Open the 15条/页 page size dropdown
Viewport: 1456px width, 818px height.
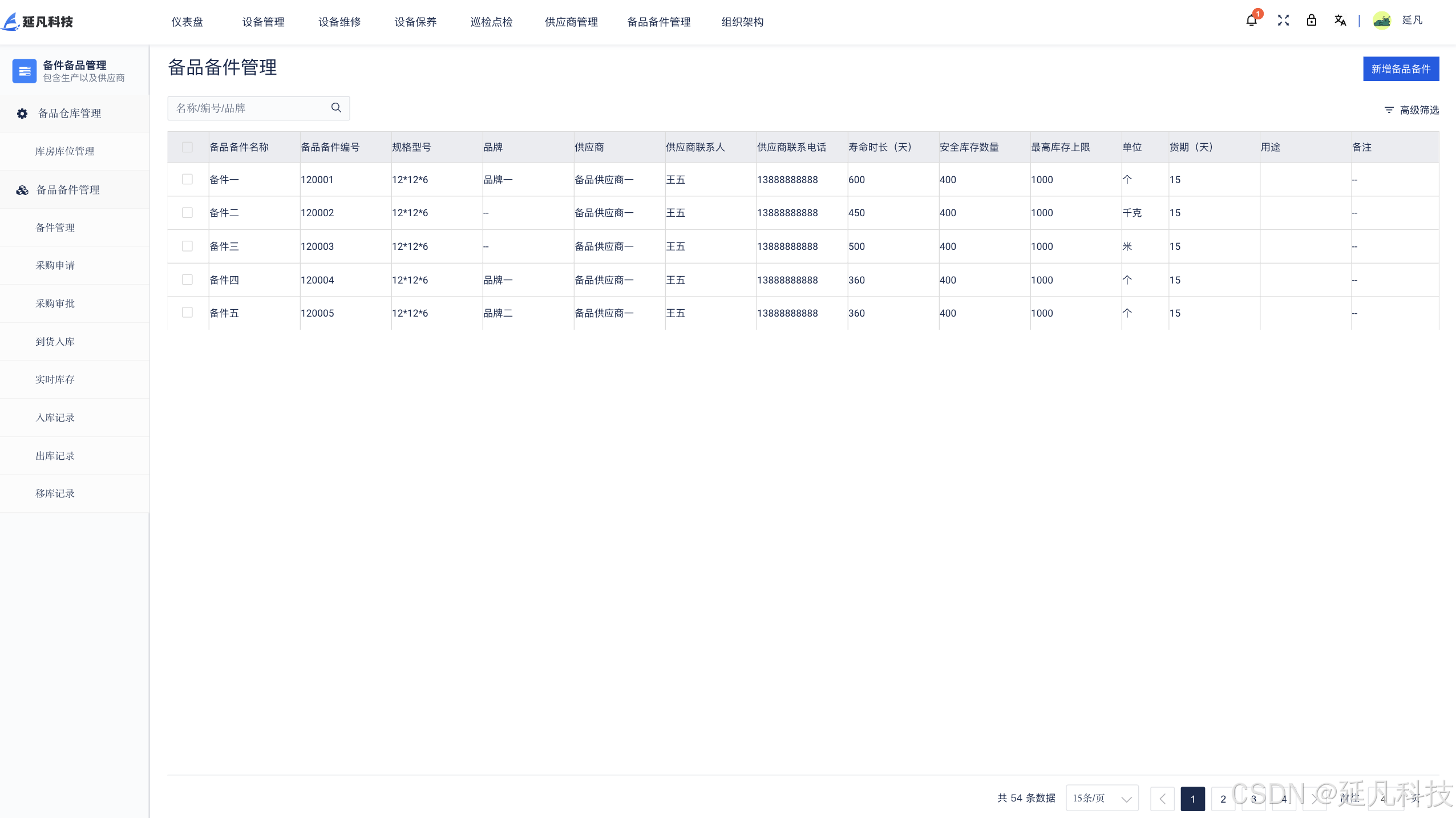point(1102,798)
